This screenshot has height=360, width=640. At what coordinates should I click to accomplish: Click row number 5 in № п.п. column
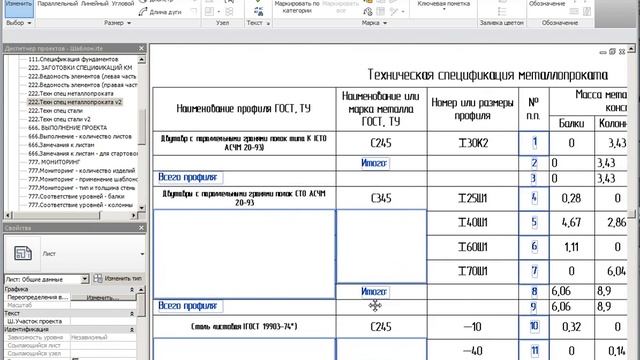tap(534, 222)
